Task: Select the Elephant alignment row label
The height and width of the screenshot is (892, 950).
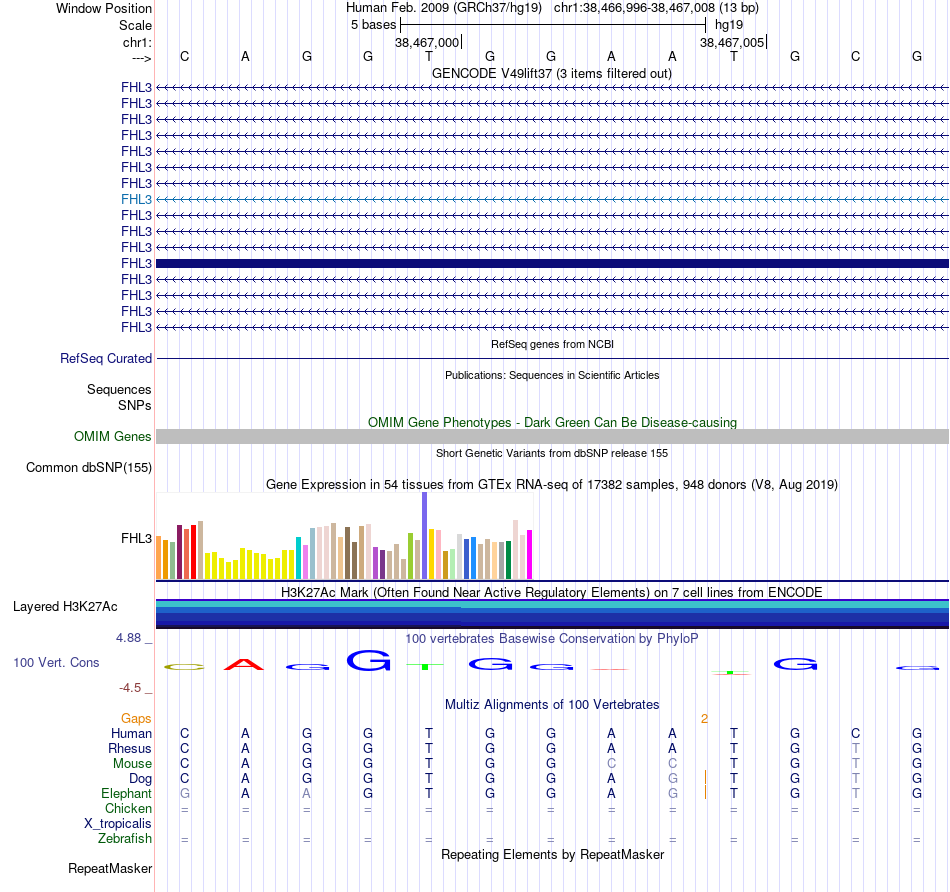Action: coord(126,793)
